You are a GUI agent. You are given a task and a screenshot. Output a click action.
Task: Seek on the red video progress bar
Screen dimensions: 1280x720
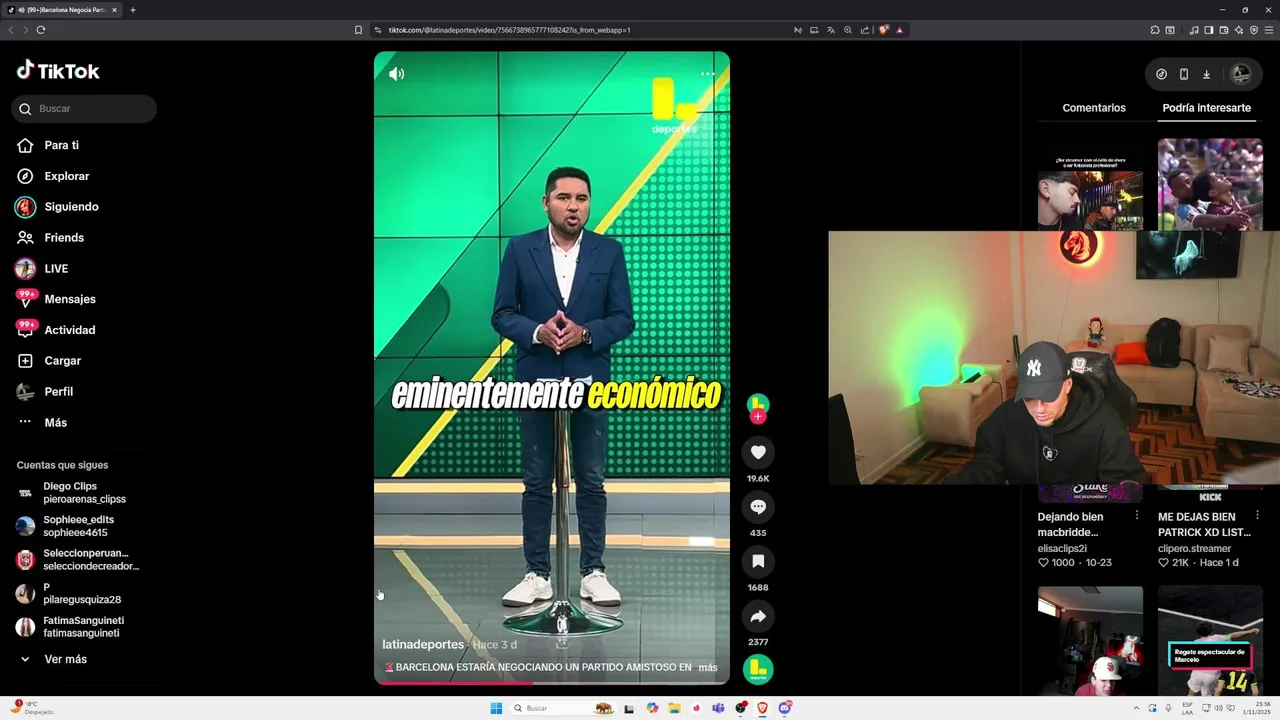point(552,683)
